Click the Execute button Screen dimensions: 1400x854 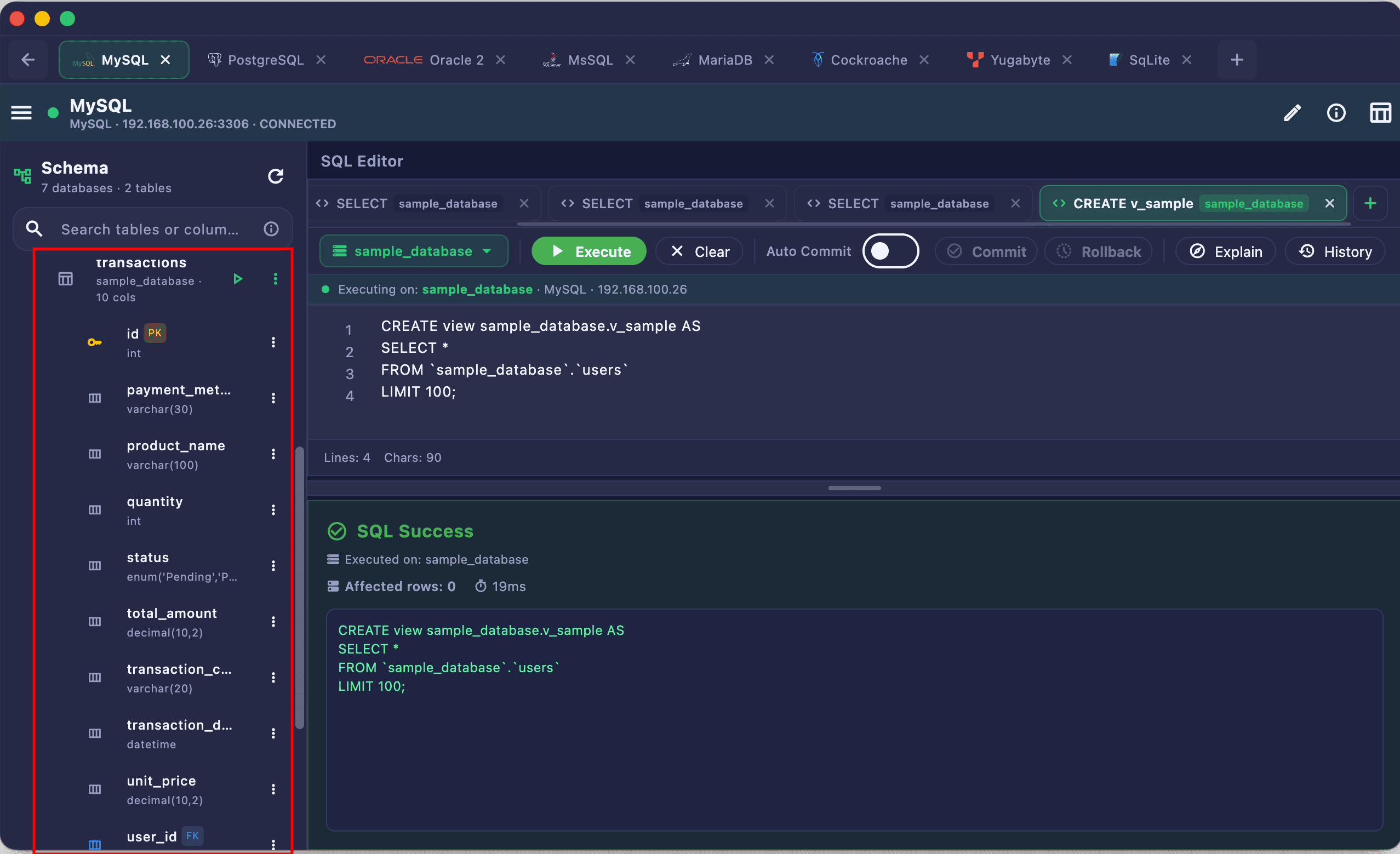[589, 251]
